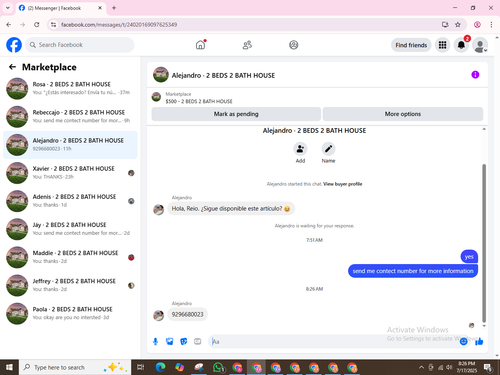Open the notifications bell
The width and height of the screenshot is (500, 375).
point(461,45)
